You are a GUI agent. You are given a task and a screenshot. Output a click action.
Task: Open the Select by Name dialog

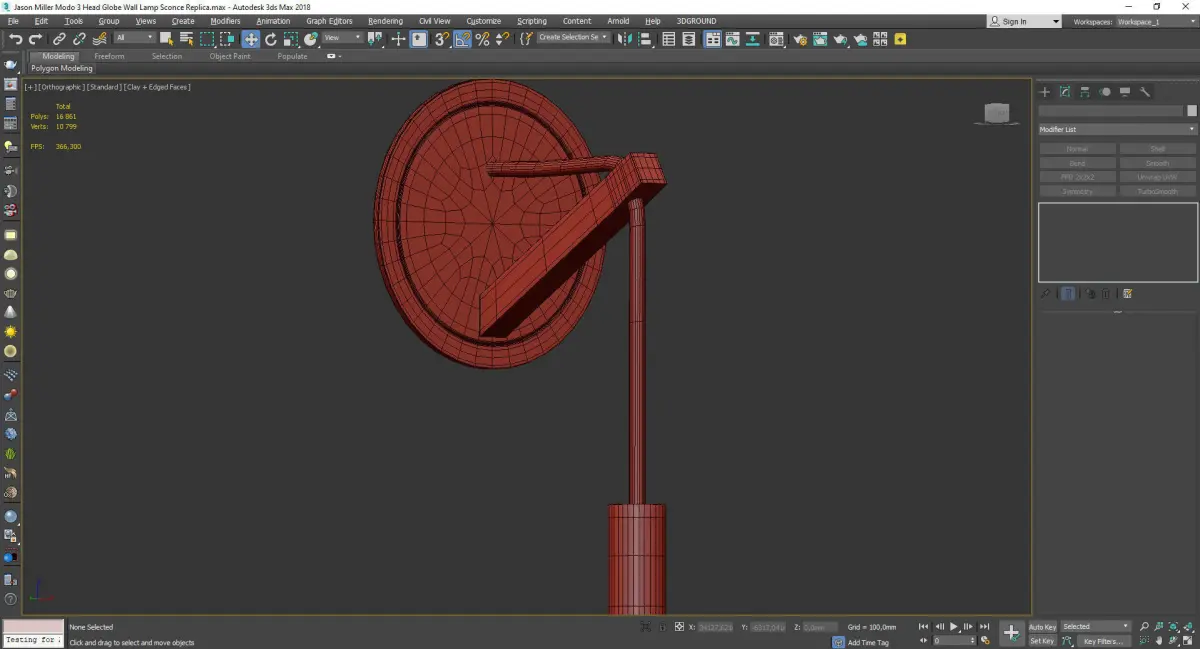point(186,39)
